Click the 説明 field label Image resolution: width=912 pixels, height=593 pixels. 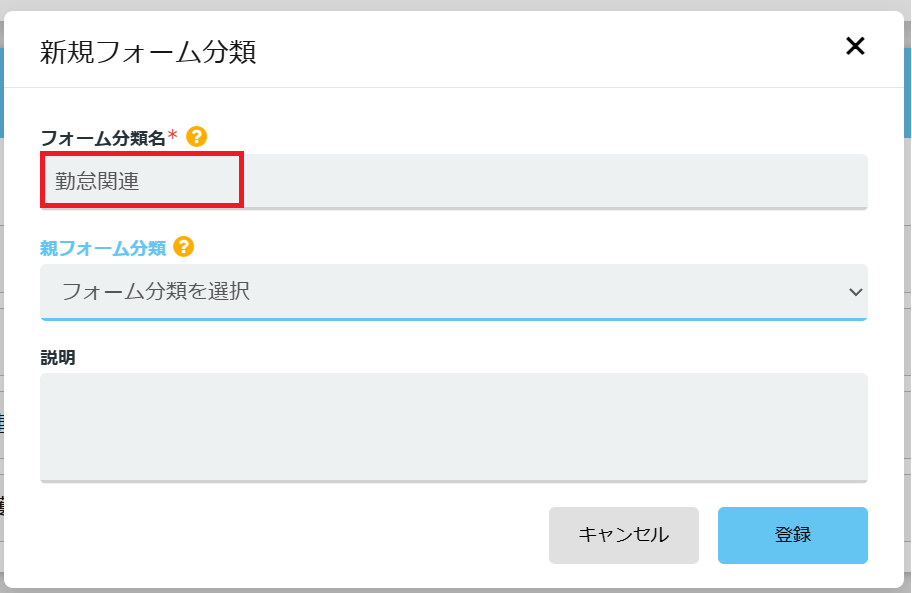click(x=58, y=358)
